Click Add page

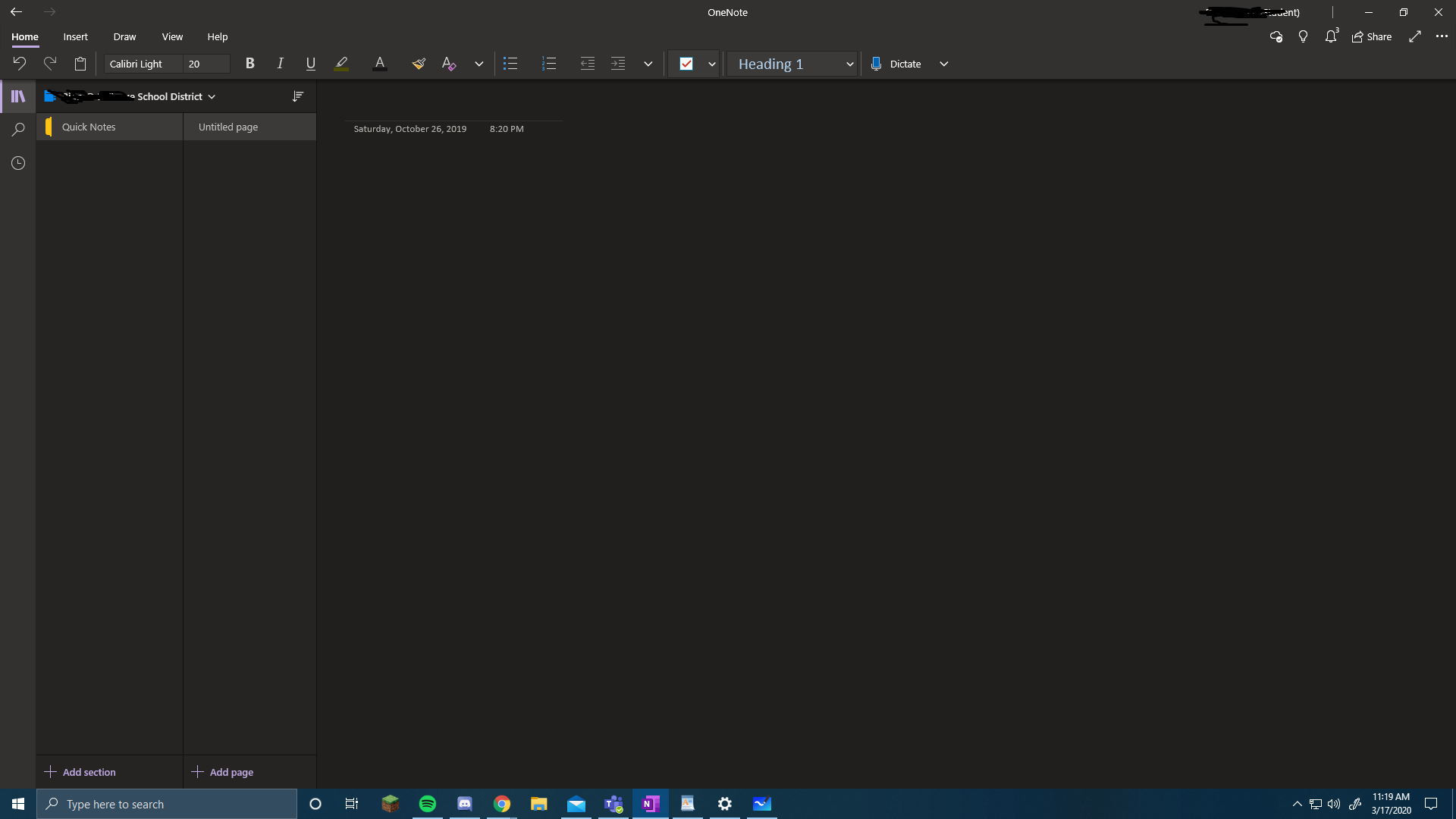click(223, 772)
